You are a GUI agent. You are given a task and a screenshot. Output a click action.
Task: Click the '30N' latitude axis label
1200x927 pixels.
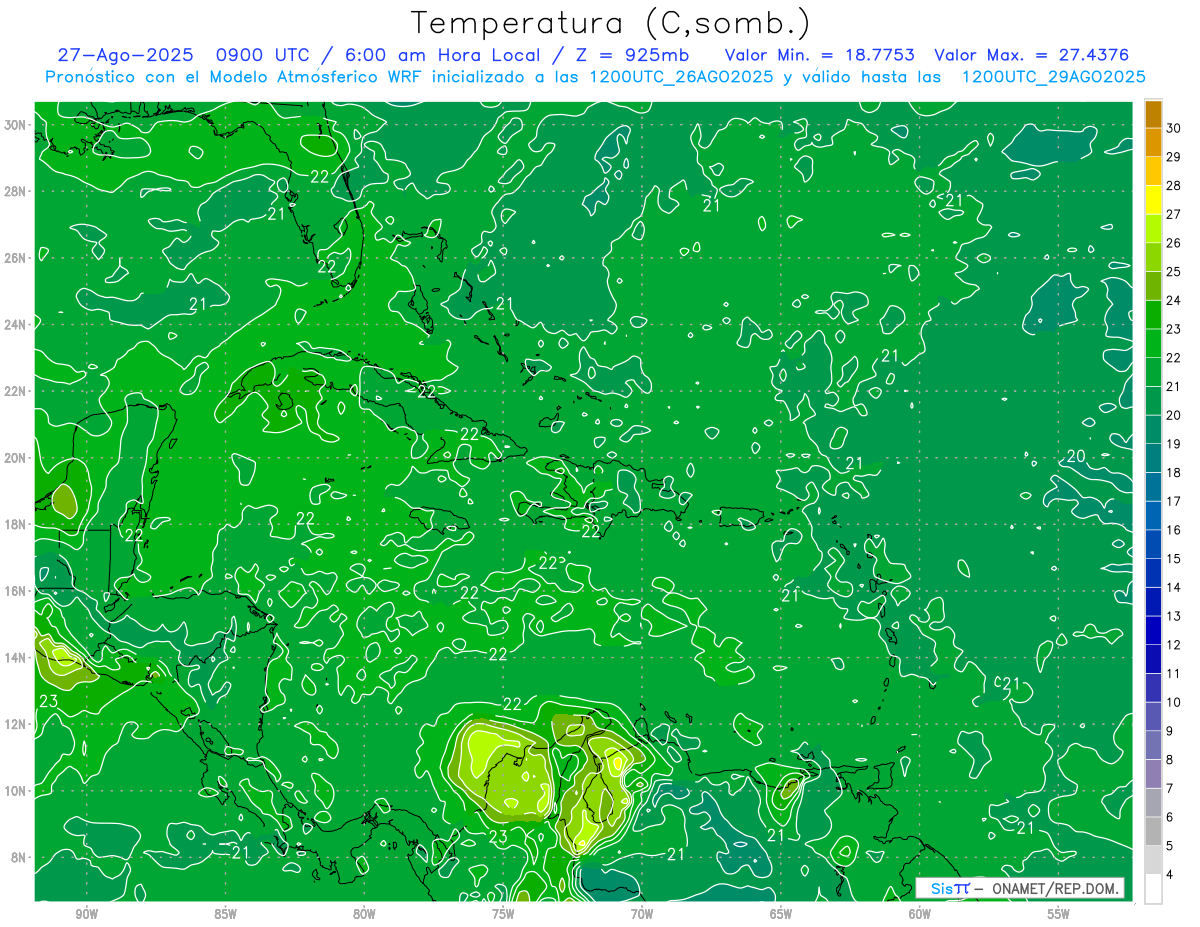[x=16, y=125]
